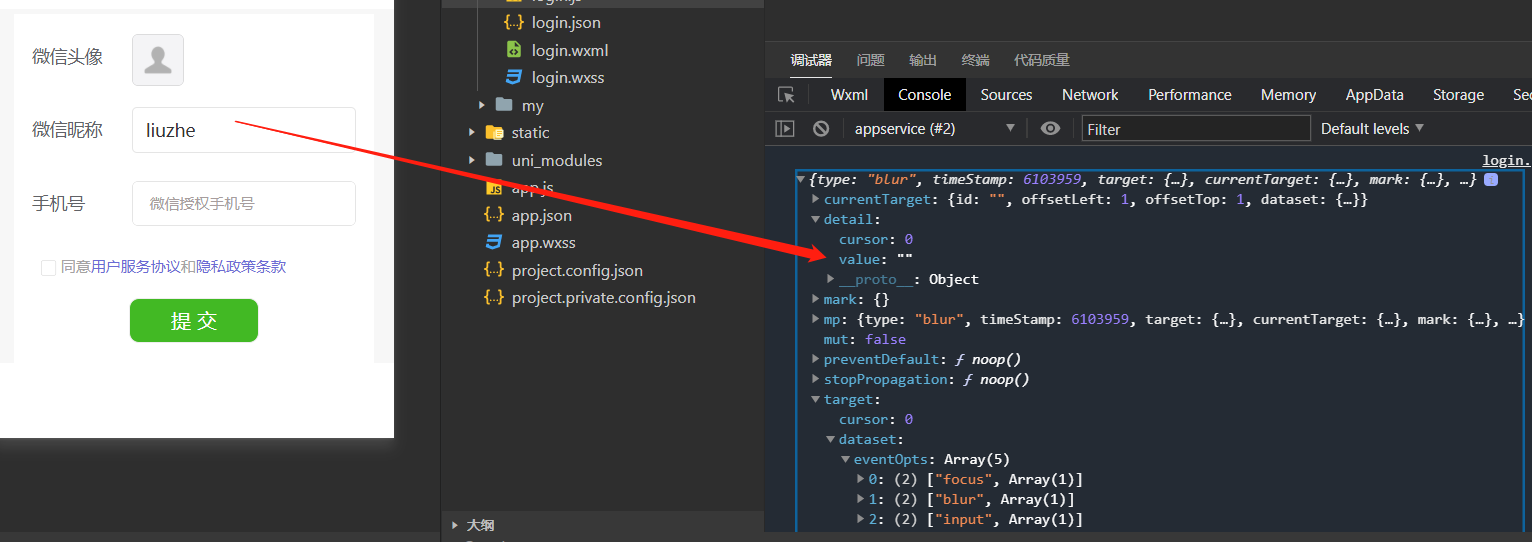The height and width of the screenshot is (542, 1532).
Task: Click the WeChat avatar placeholder image
Action: coord(158,60)
